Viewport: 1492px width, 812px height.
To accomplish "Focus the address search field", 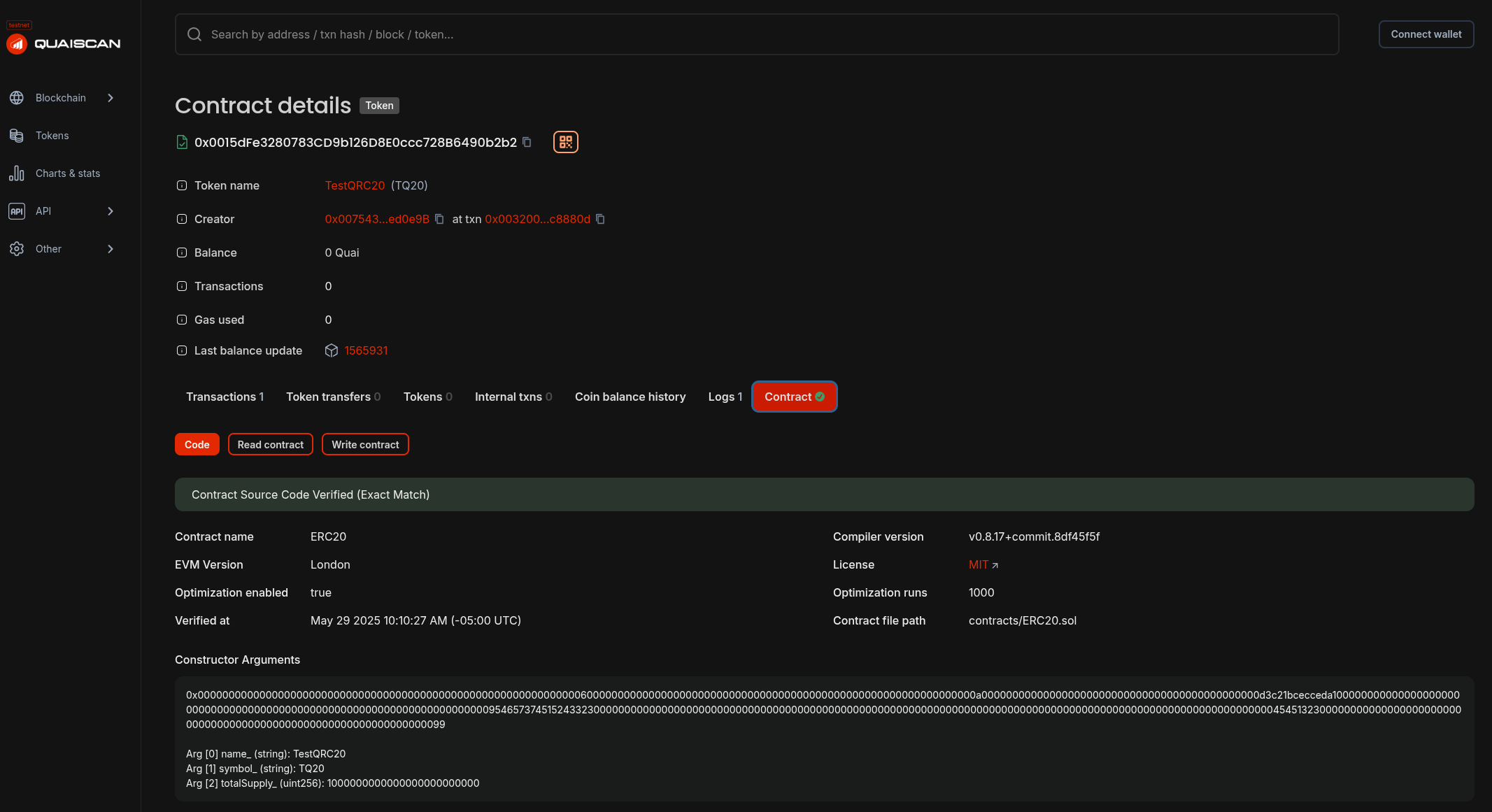I will coord(755,34).
